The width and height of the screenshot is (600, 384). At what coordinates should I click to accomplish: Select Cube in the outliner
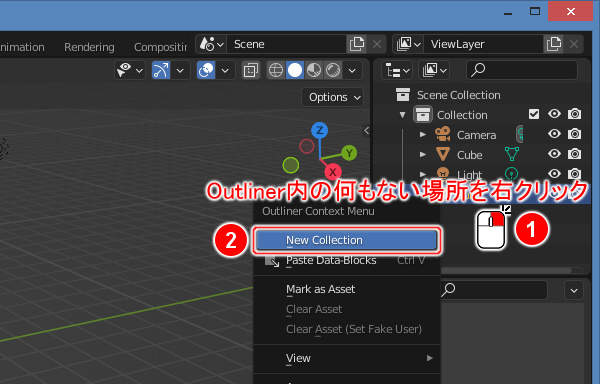pos(470,155)
